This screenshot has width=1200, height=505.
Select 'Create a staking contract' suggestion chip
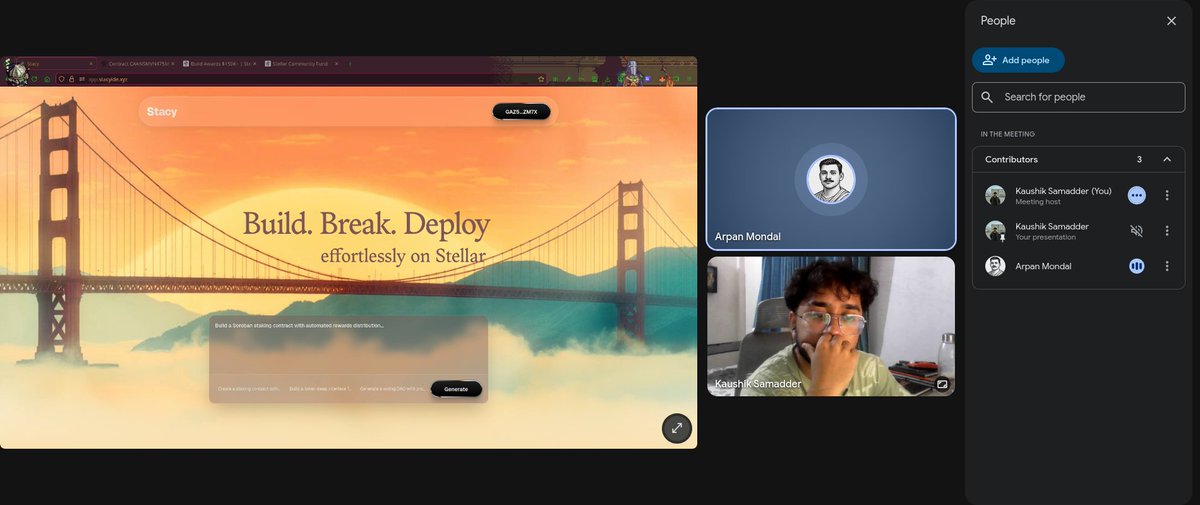pyautogui.click(x=249, y=389)
